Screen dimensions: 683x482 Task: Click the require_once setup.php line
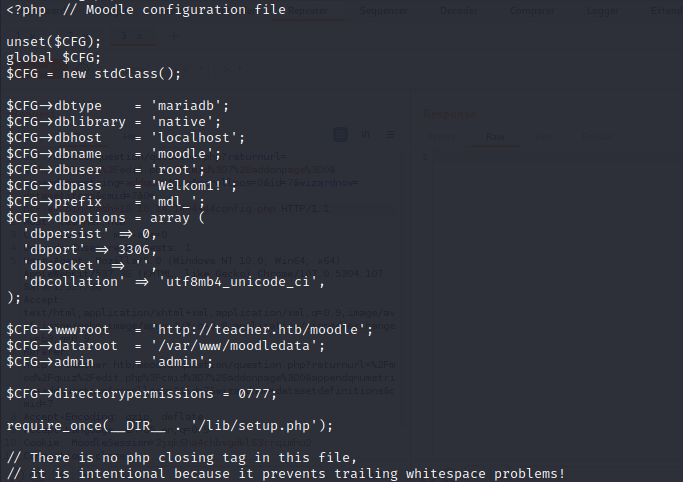(170, 425)
